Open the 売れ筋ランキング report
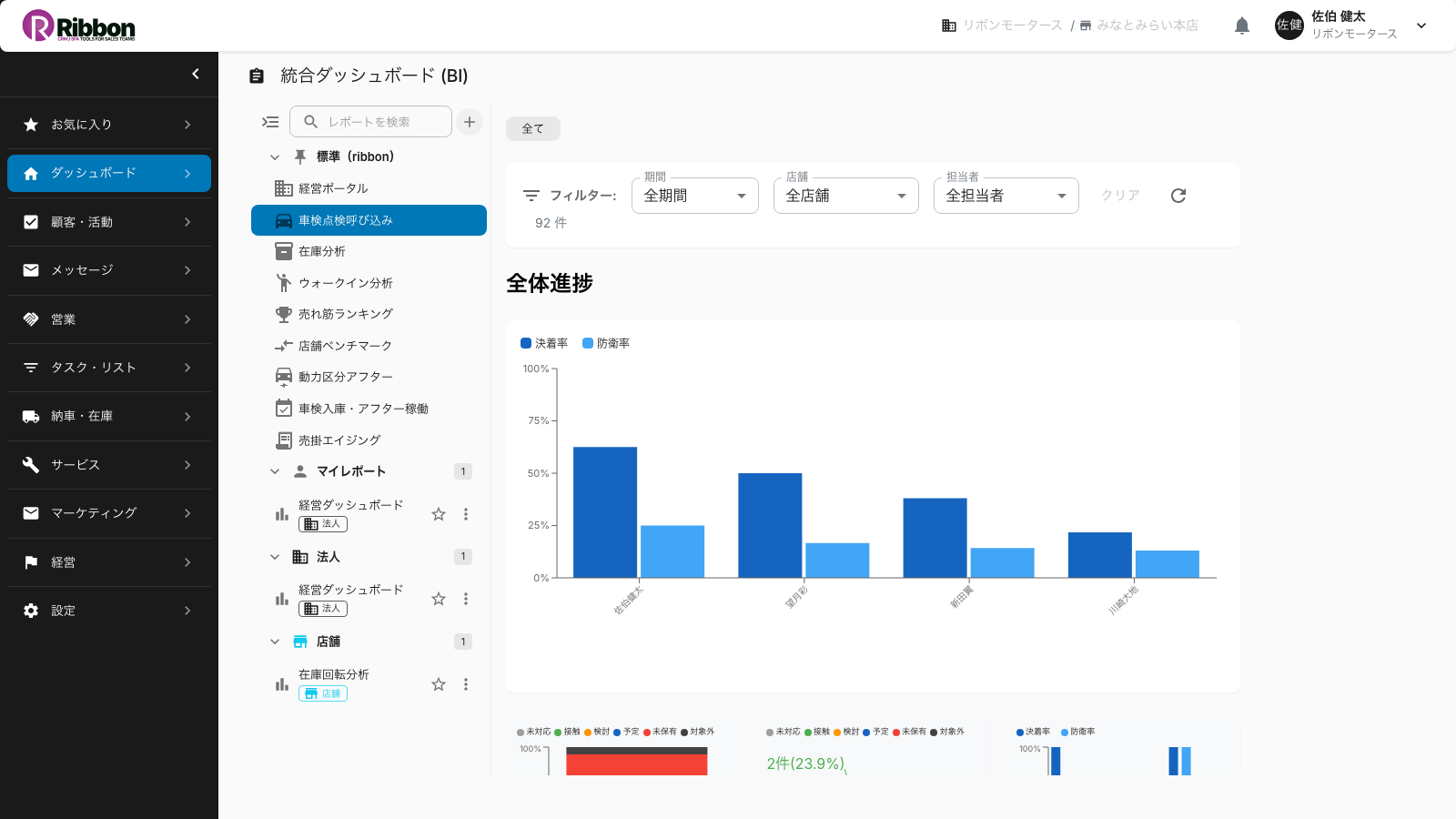1456x819 pixels. click(x=369, y=314)
